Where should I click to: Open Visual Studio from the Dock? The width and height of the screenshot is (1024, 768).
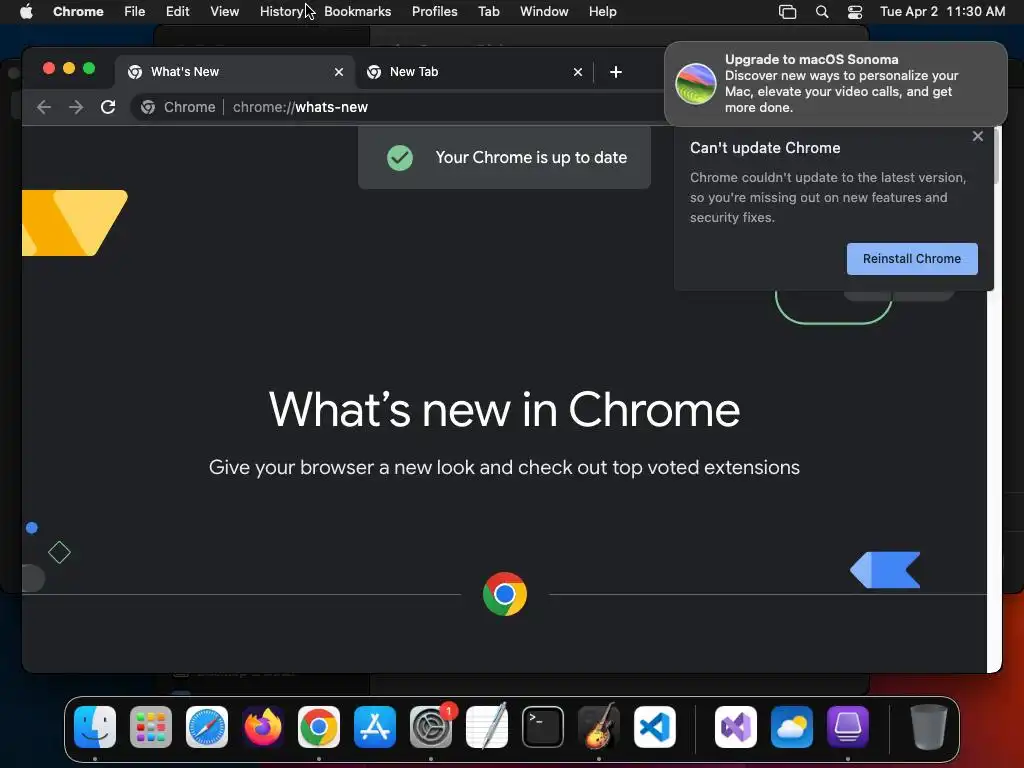coord(736,727)
